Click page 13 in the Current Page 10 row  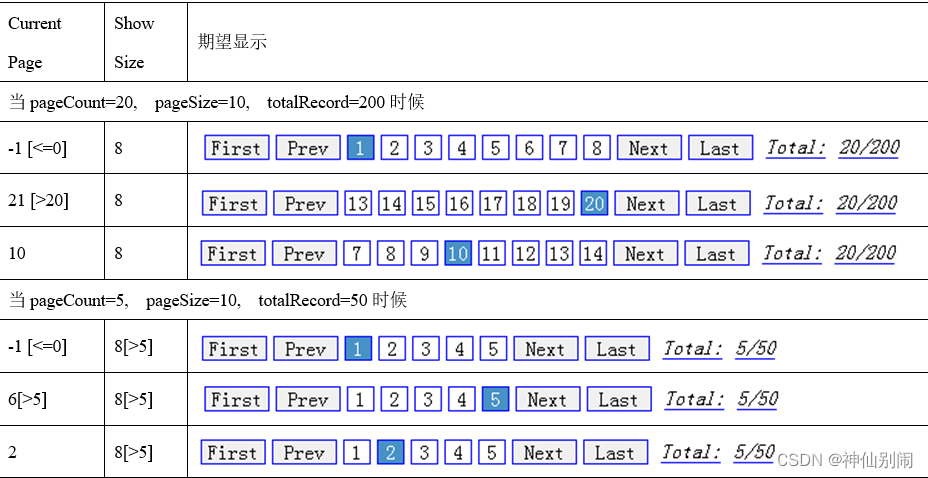559,253
